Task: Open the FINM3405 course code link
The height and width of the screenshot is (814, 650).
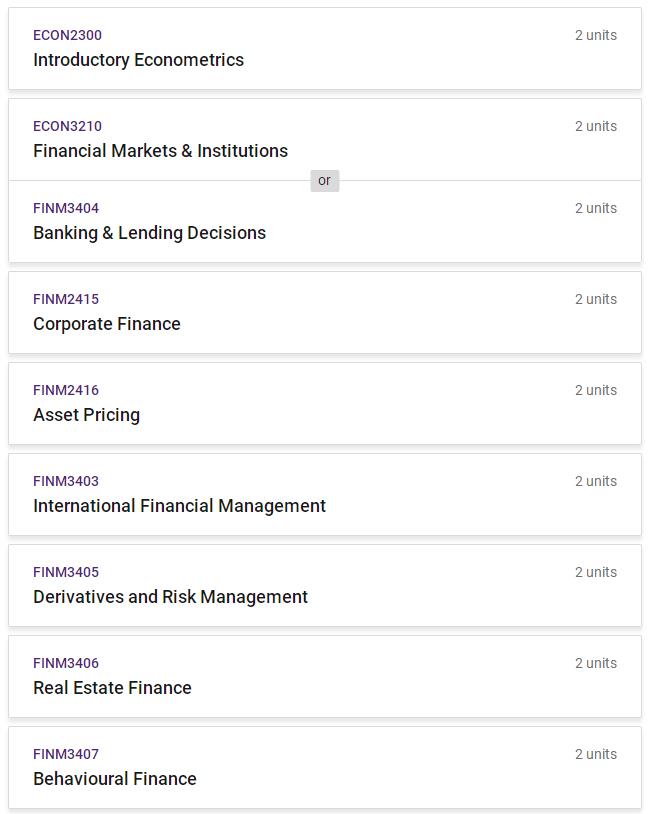Action: point(66,572)
